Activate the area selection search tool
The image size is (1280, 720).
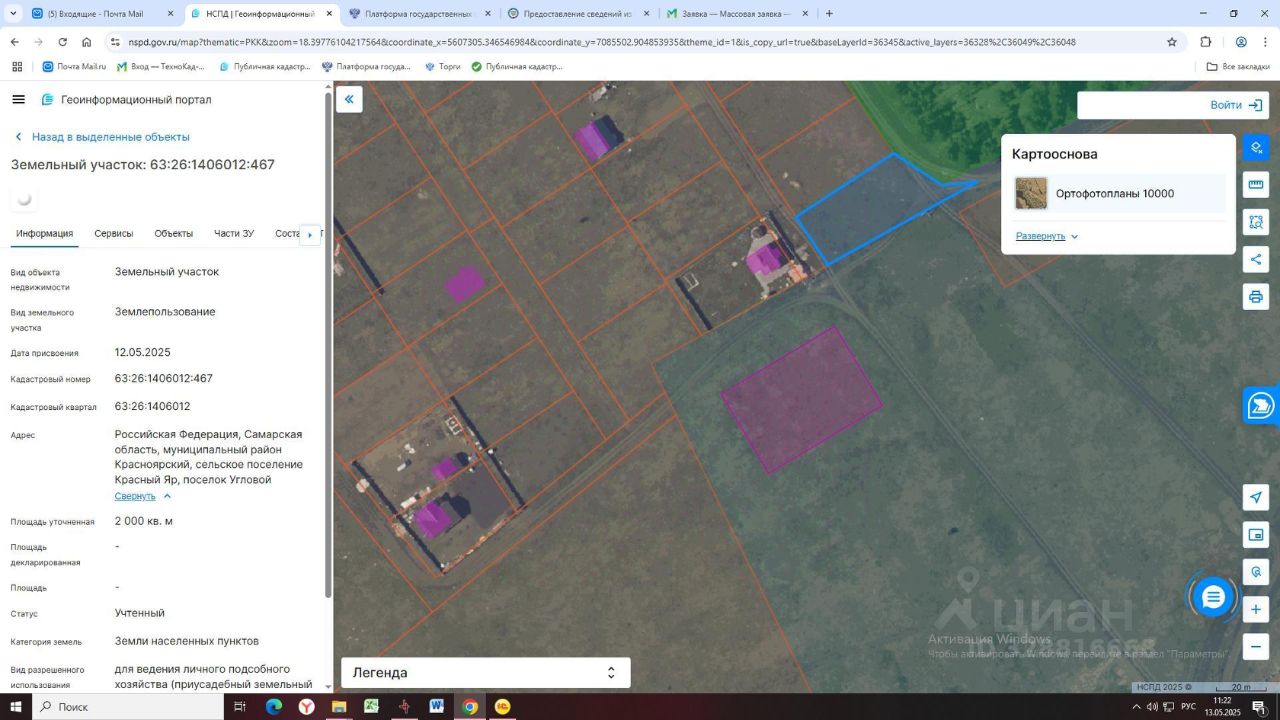point(1256,222)
